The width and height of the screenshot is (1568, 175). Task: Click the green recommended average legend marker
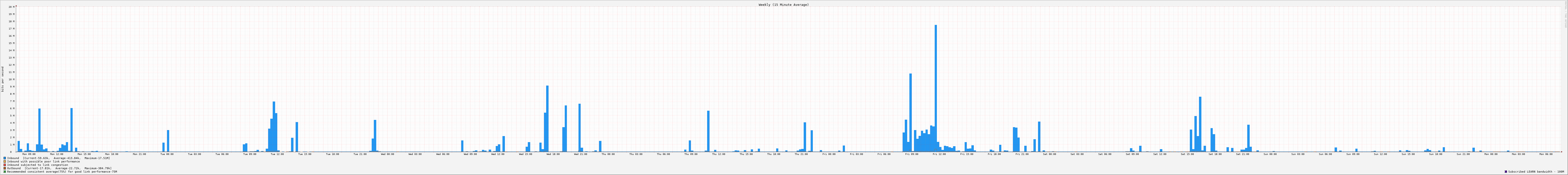coord(5,172)
